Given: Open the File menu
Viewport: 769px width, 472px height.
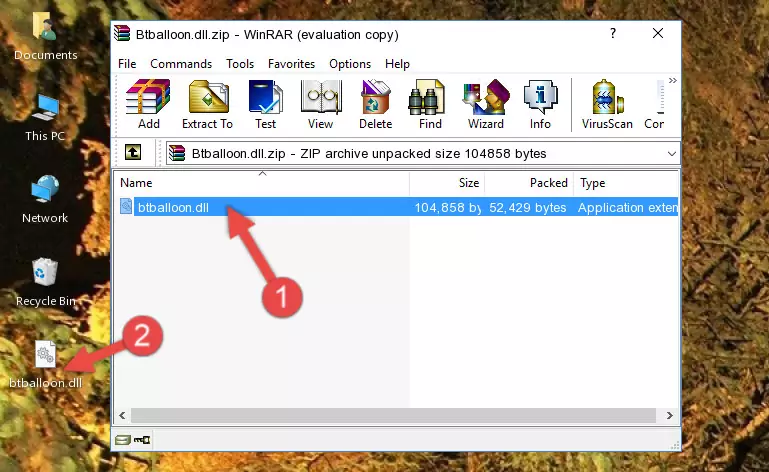Looking at the screenshot, I should [x=127, y=64].
